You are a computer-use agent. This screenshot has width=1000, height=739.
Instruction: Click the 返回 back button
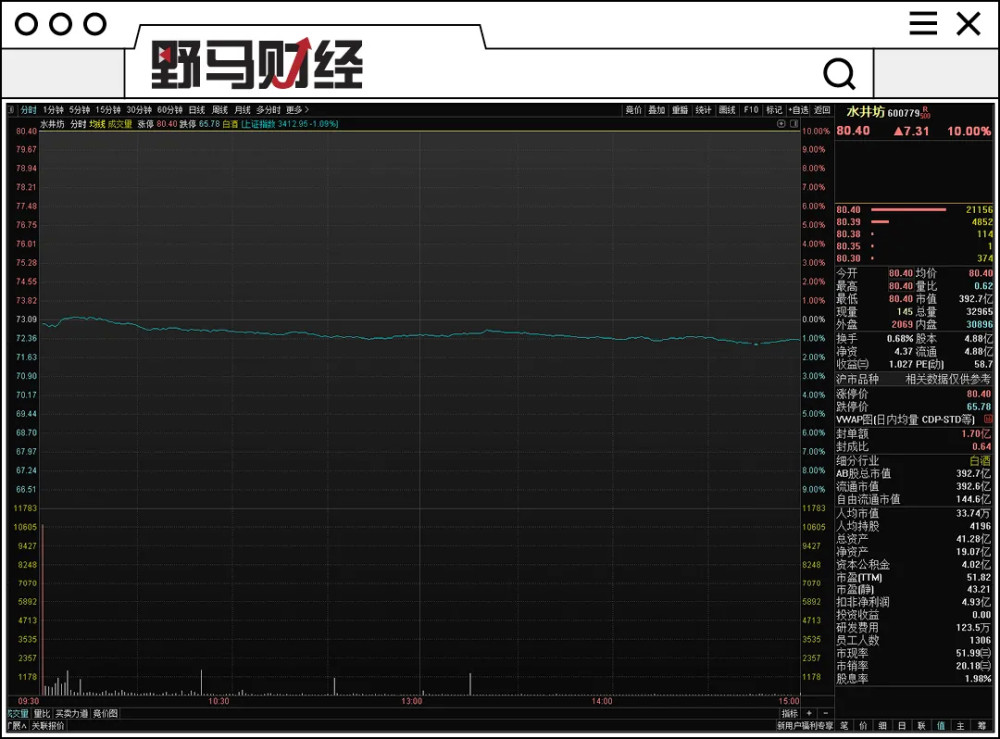click(822, 110)
